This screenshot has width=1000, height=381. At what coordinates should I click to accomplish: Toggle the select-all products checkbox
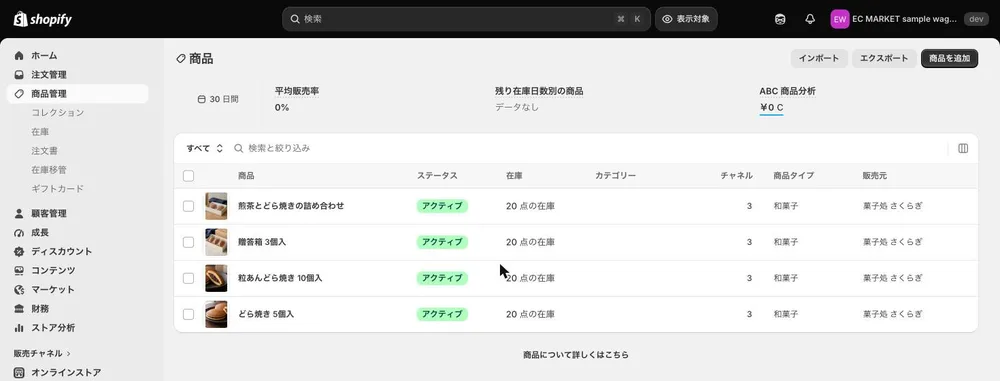pyautogui.click(x=188, y=176)
